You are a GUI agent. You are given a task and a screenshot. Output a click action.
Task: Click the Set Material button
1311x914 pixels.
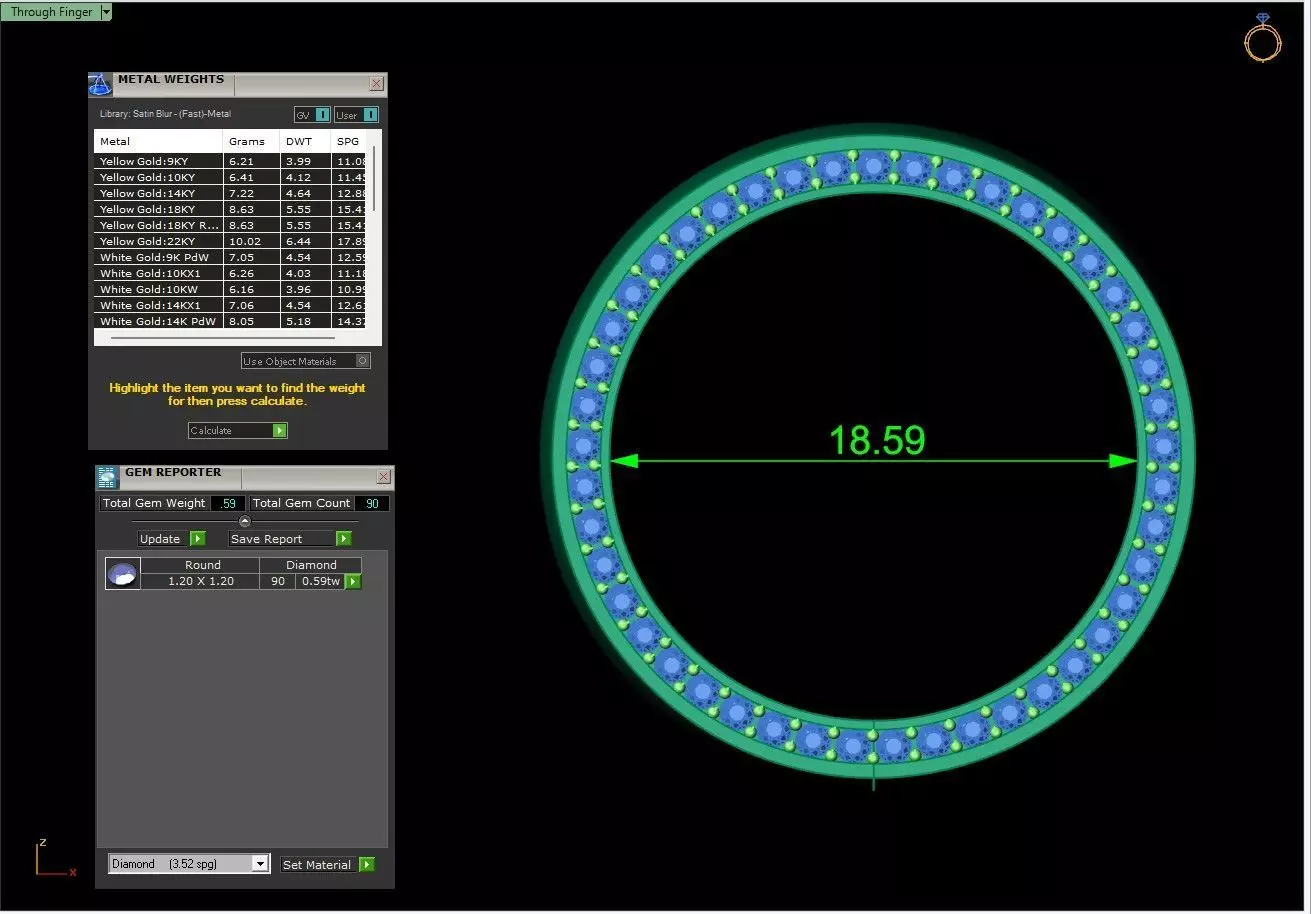click(x=328, y=864)
